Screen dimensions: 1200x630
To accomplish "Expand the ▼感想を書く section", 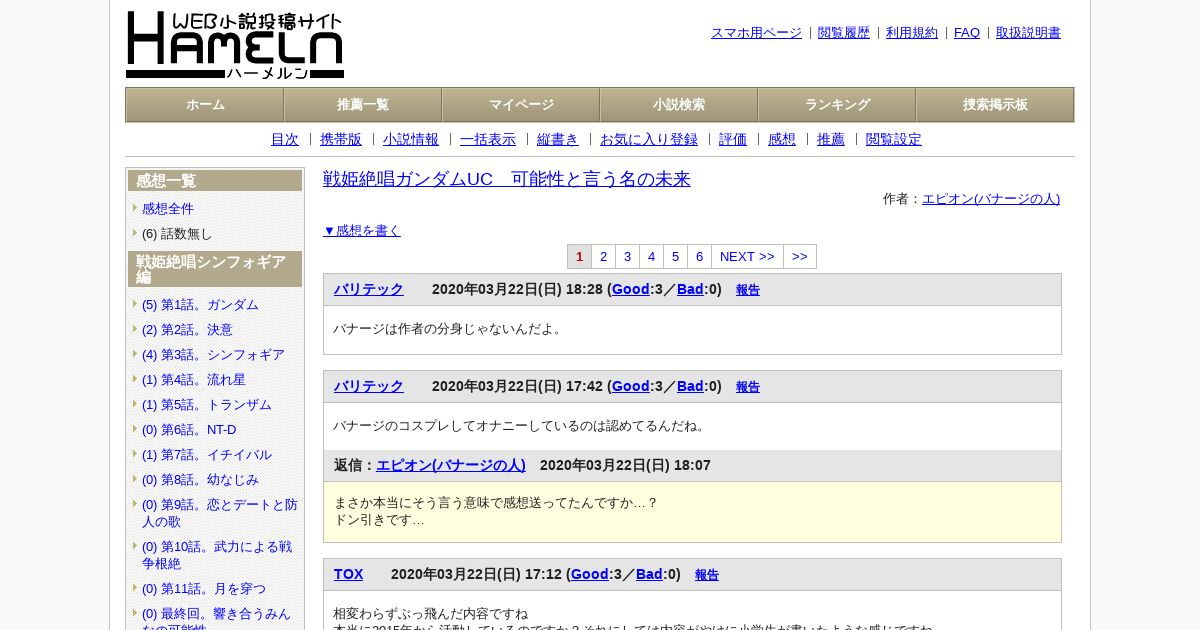I will click(362, 230).
